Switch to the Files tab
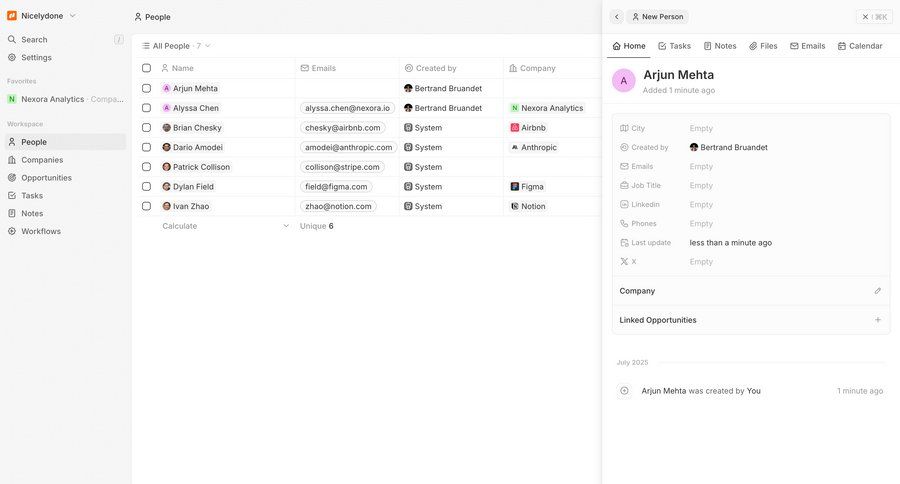 pyautogui.click(x=763, y=46)
